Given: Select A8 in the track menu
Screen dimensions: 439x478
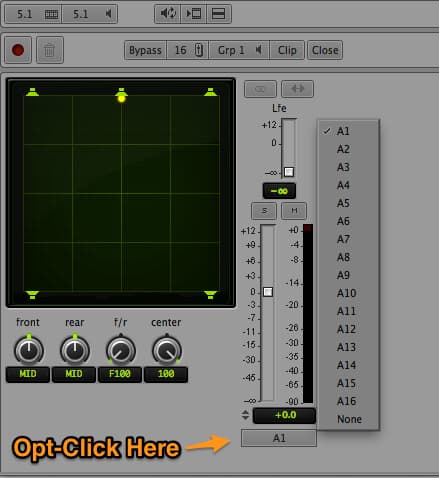Looking at the screenshot, I should coord(348,257).
